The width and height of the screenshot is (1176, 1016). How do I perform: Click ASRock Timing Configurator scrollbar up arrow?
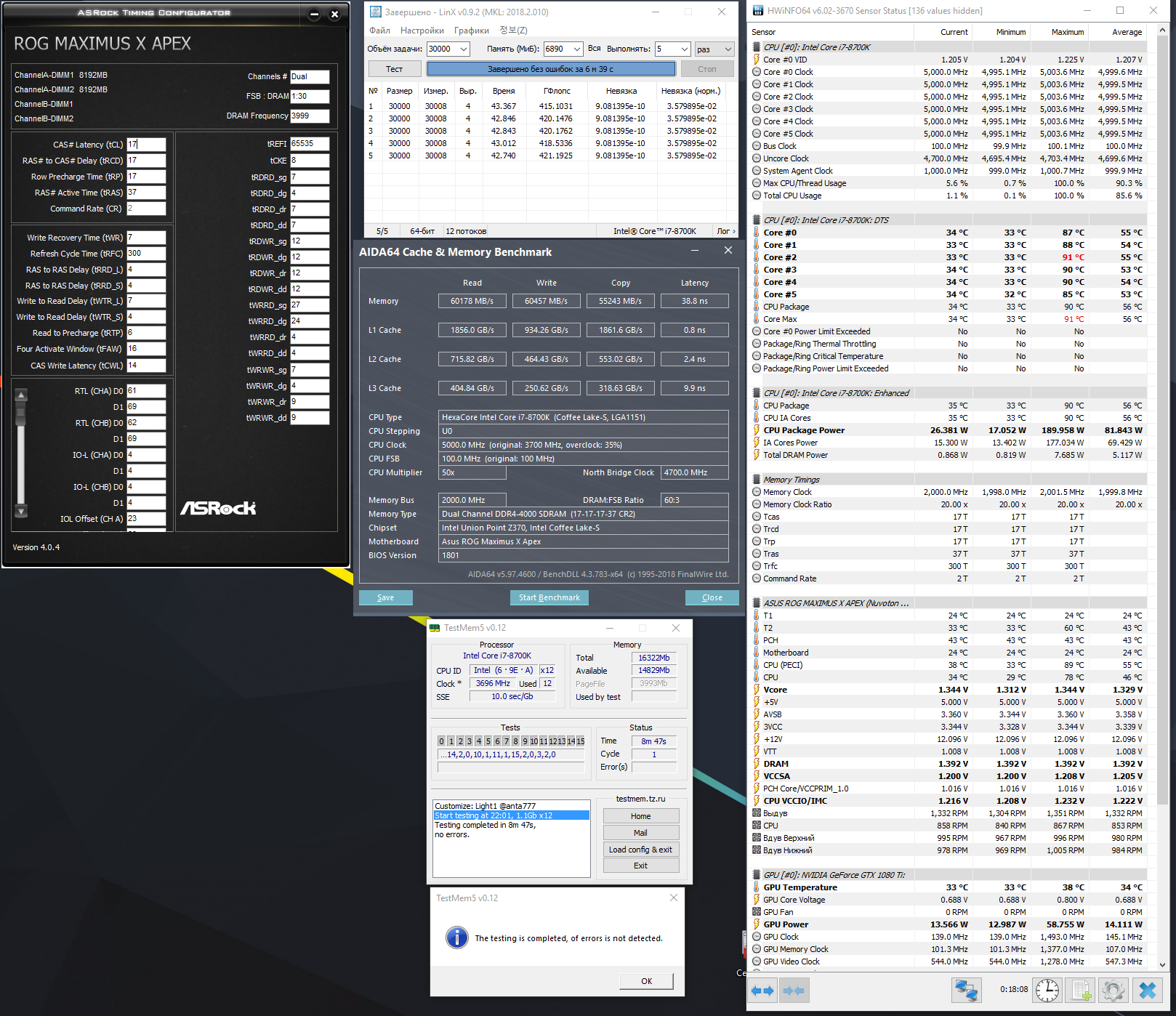coord(21,395)
